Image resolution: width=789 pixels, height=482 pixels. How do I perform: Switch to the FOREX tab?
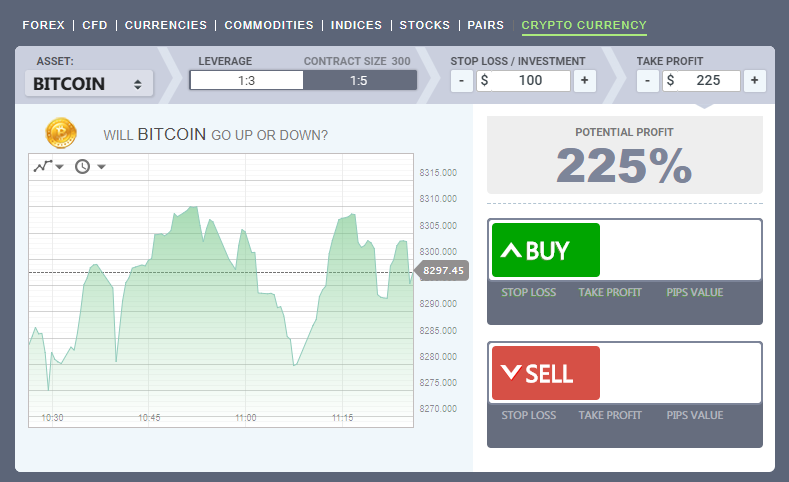point(43,25)
